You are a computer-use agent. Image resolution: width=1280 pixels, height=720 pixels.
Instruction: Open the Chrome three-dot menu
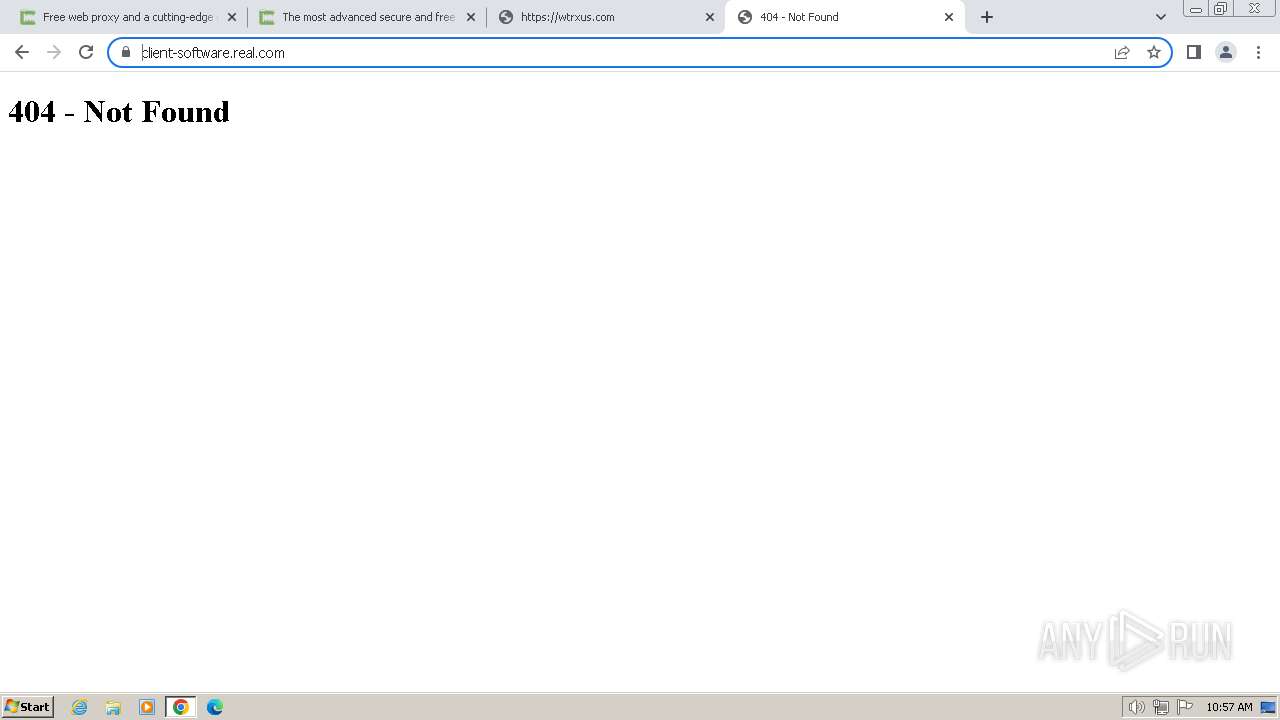pyautogui.click(x=1259, y=52)
